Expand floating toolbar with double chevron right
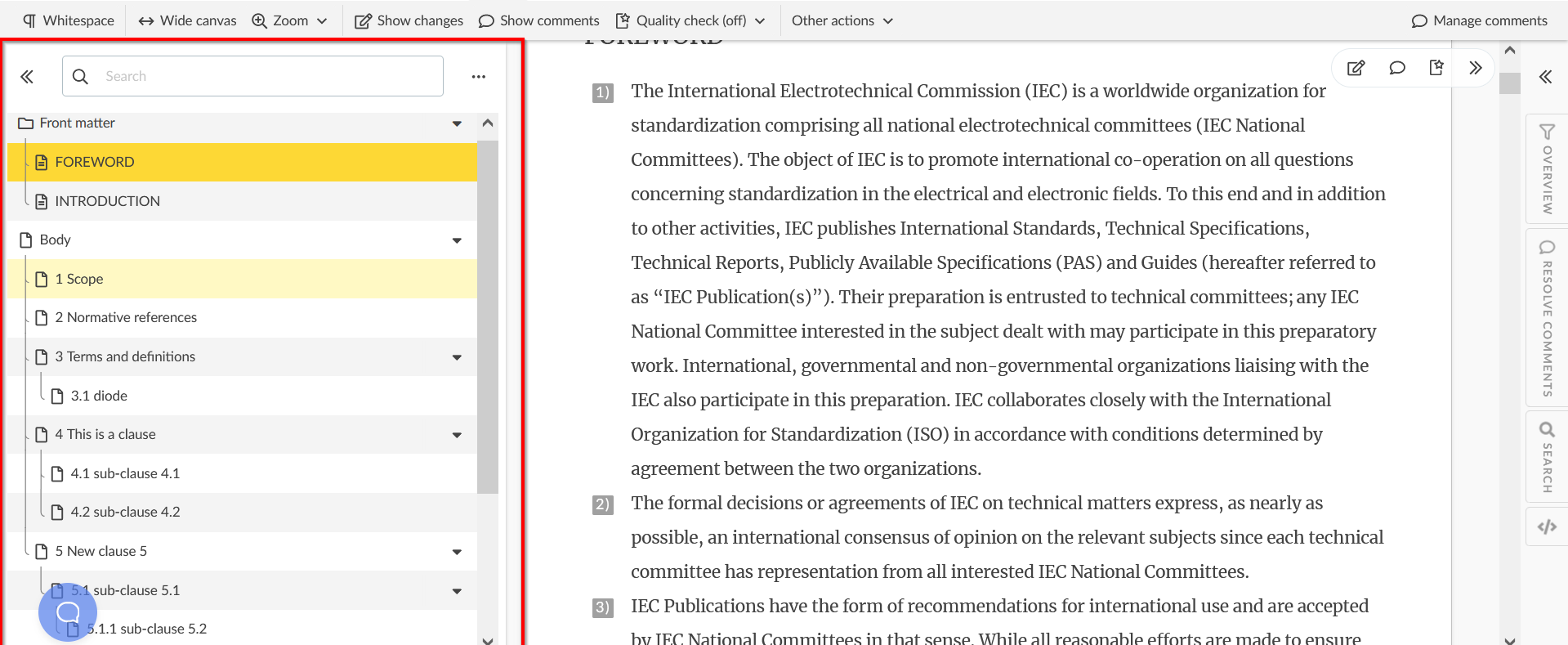This screenshot has width=1568, height=645. [1475, 68]
